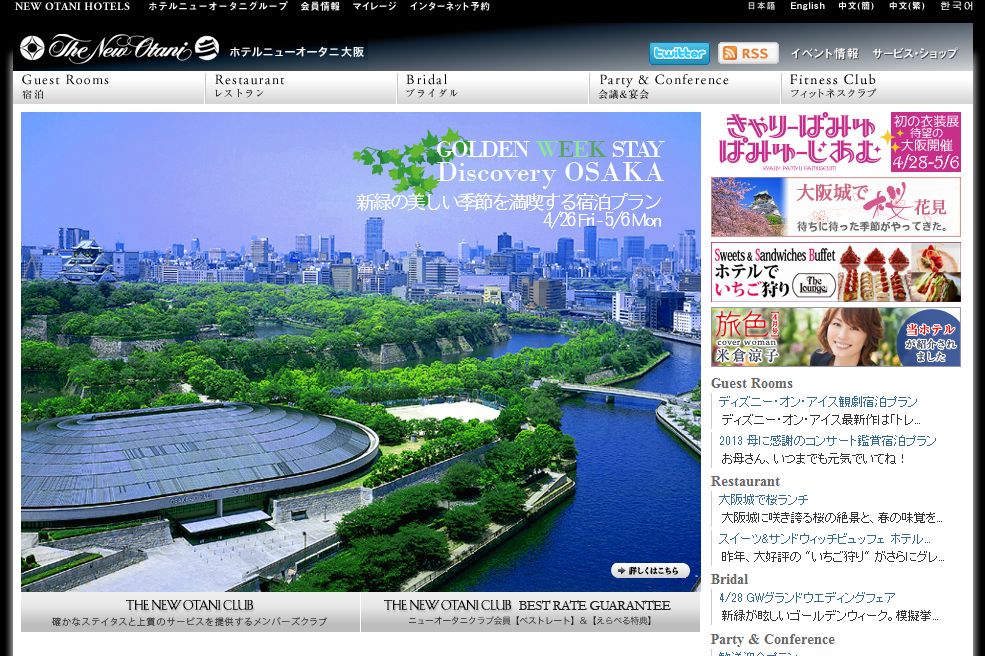The image size is (985, 656).
Task: Open マイレージ link
Action: pos(374,6)
